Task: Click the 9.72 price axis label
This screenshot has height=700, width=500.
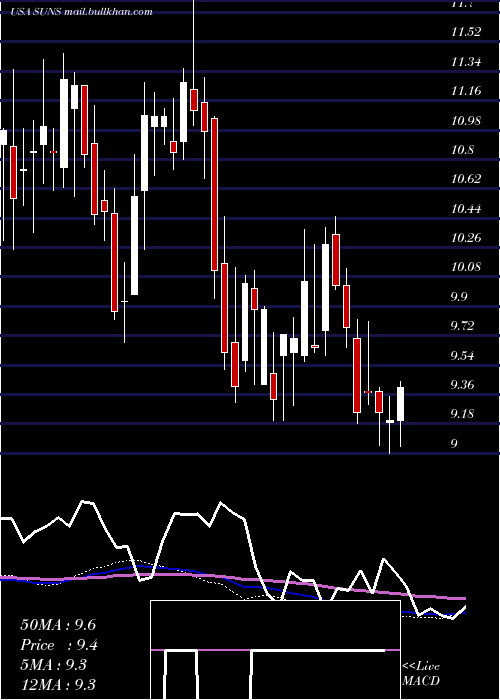Action: [463, 326]
